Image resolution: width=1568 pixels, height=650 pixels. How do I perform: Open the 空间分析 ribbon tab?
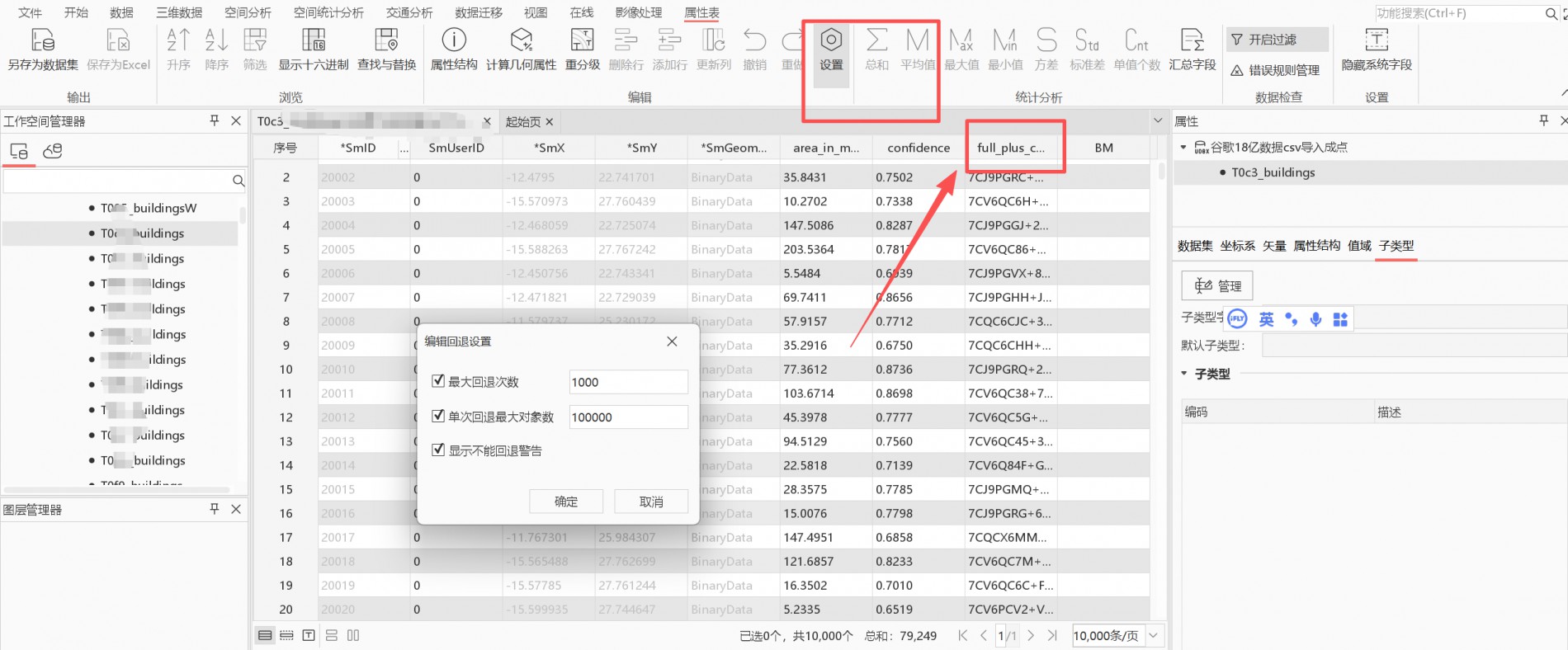248,12
